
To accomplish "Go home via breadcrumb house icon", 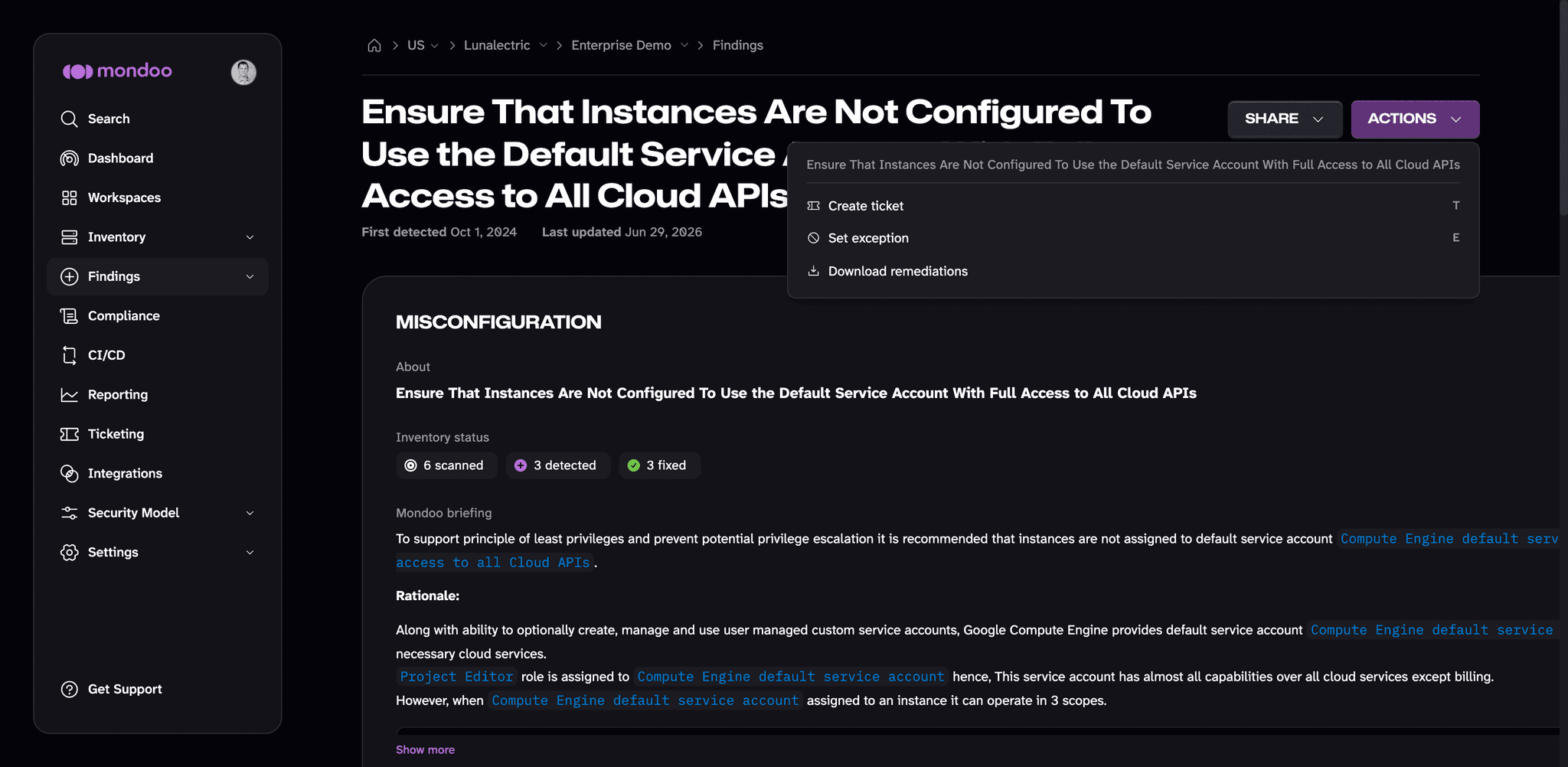I will pos(374,45).
